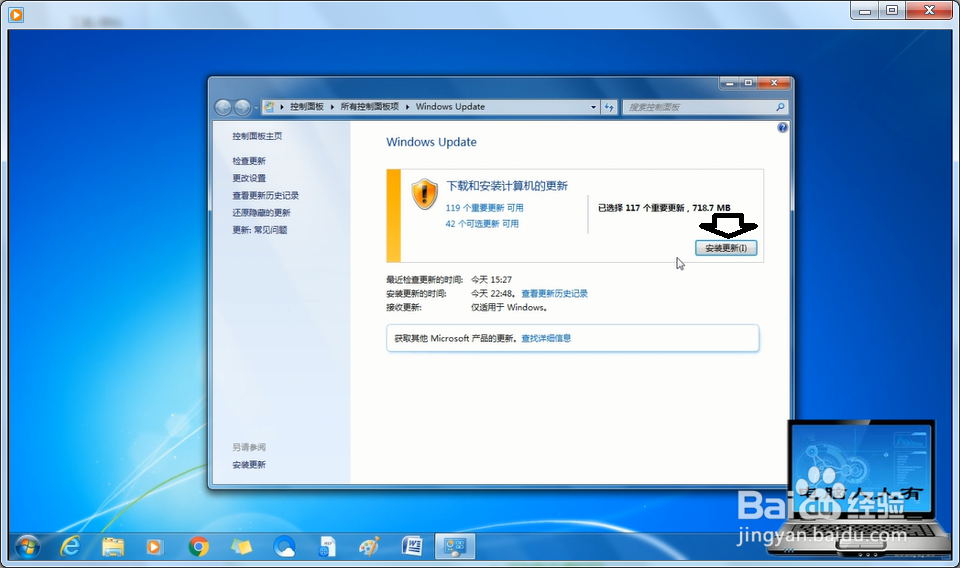The width and height of the screenshot is (960, 568).
Task: Open Windows Explorer folder from taskbar
Action: [x=113, y=547]
